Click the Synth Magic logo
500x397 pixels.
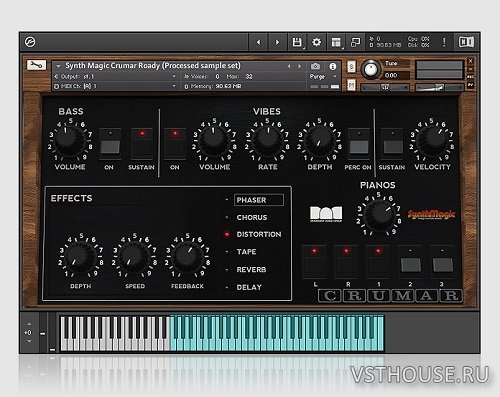click(x=431, y=215)
